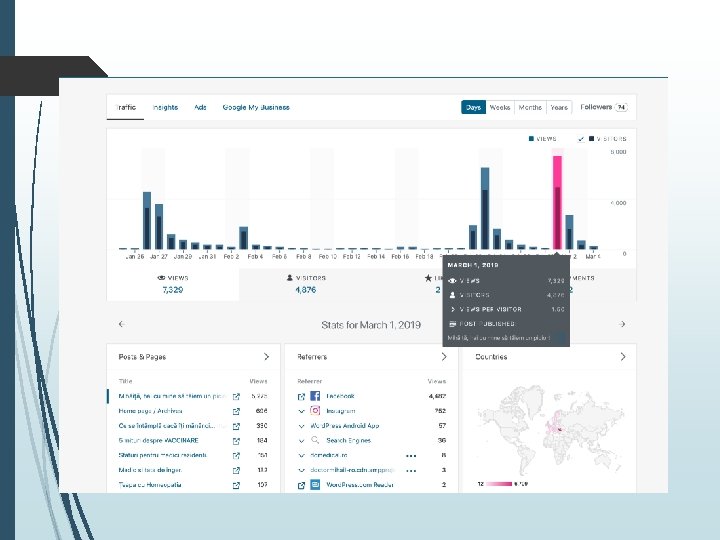Go to previous day with left arrow
Viewport: 720px width, 540px height.
pyautogui.click(x=122, y=324)
